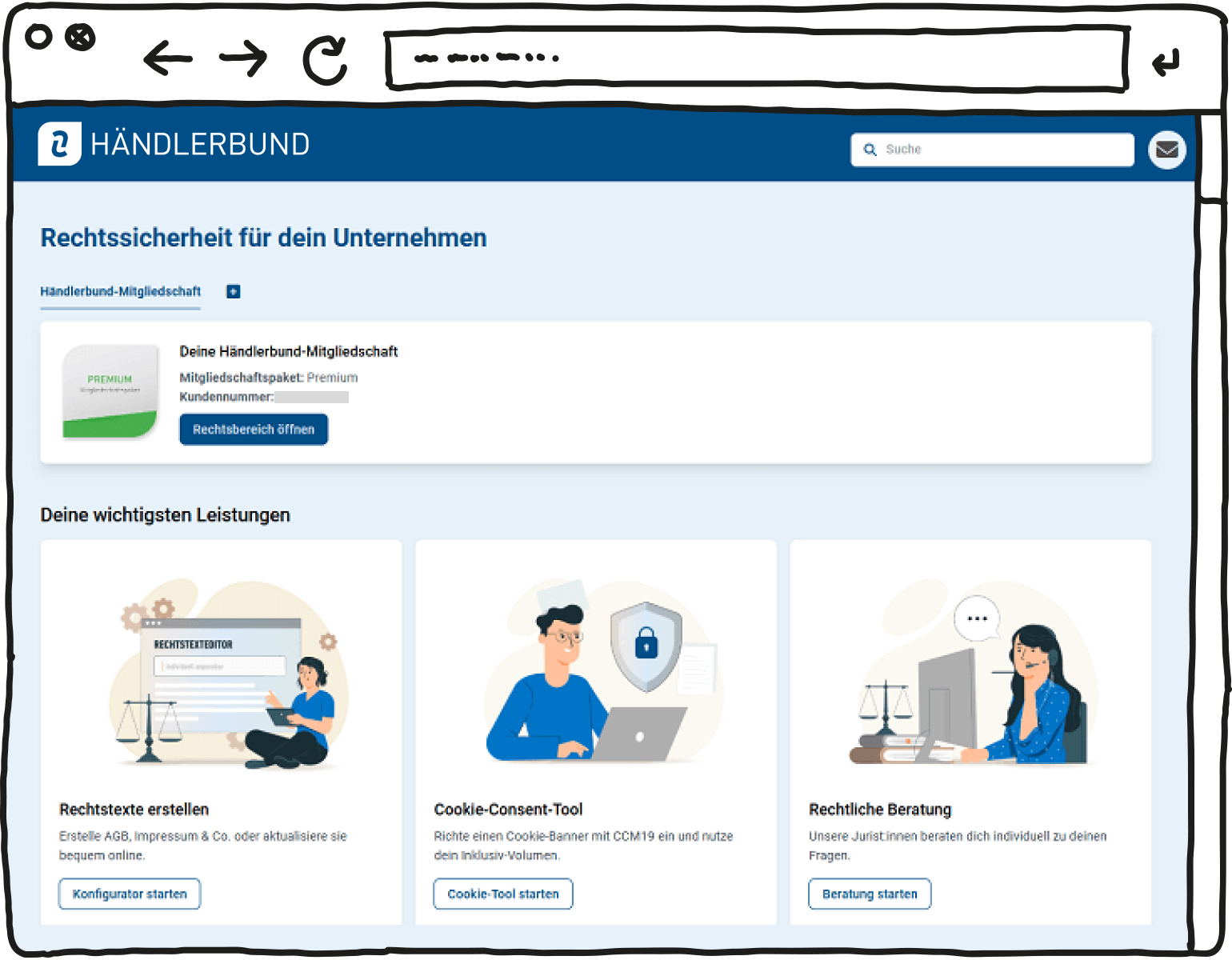
Task: Click the HÄNDLERBUND wordmark text
Action: click(x=200, y=145)
